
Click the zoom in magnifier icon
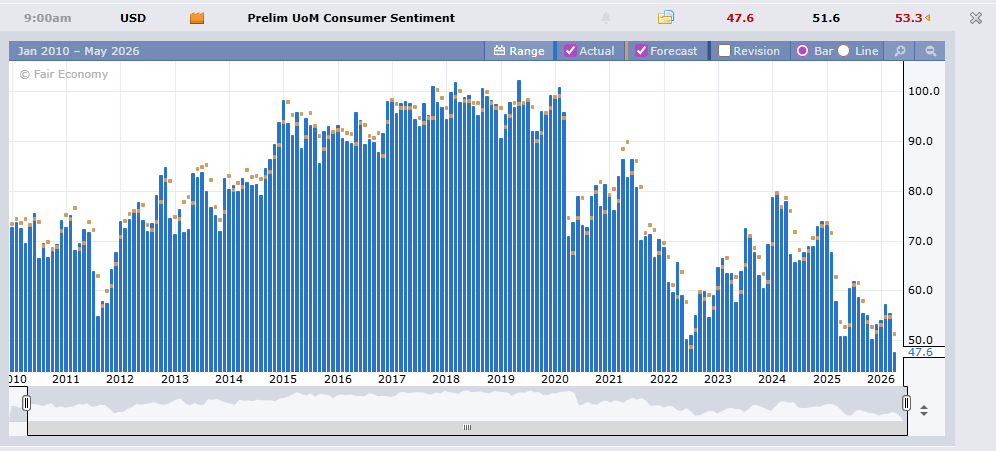(x=899, y=51)
